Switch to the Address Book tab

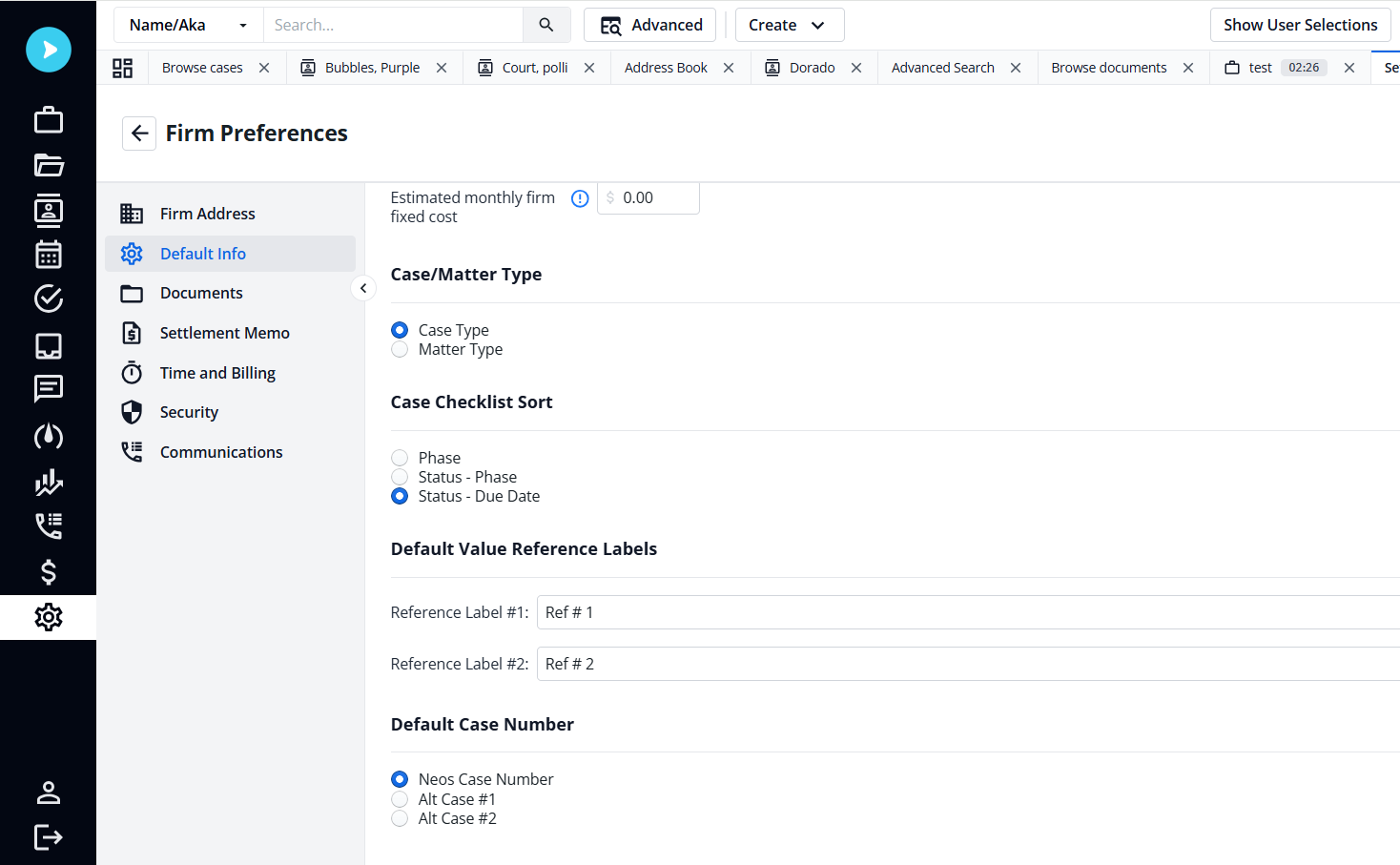click(x=666, y=68)
